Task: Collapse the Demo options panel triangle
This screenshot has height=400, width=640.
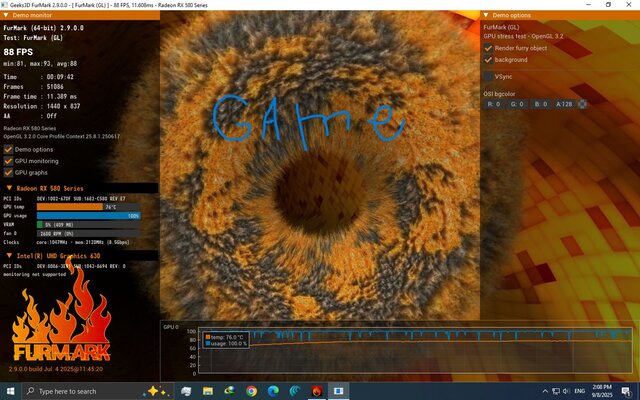Action: pyautogui.click(x=486, y=15)
